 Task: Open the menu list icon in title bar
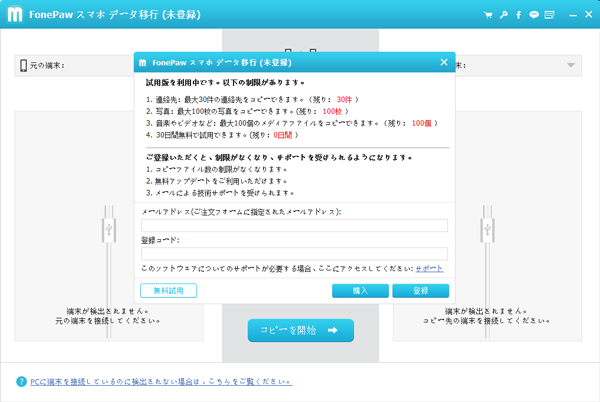(549, 15)
